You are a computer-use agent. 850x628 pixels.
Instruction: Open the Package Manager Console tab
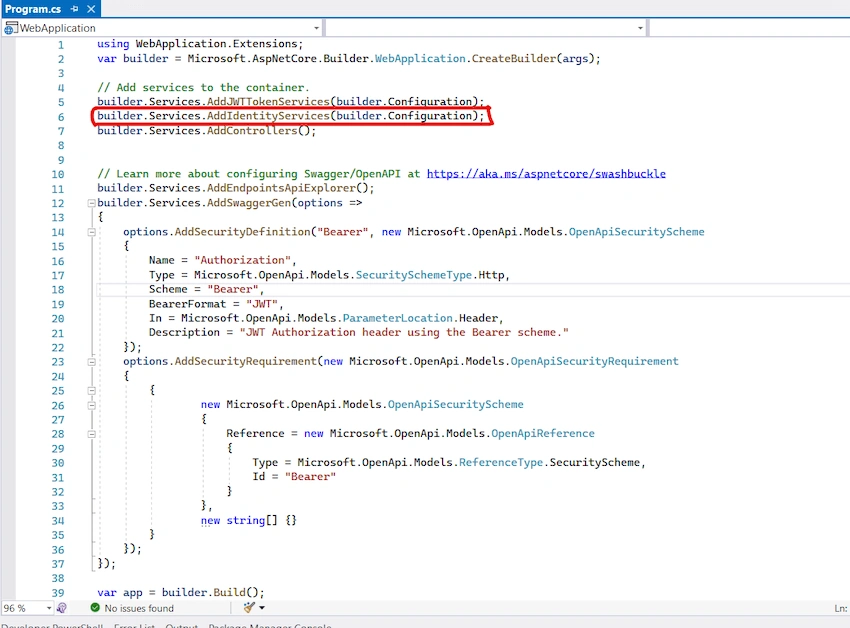click(x=270, y=625)
